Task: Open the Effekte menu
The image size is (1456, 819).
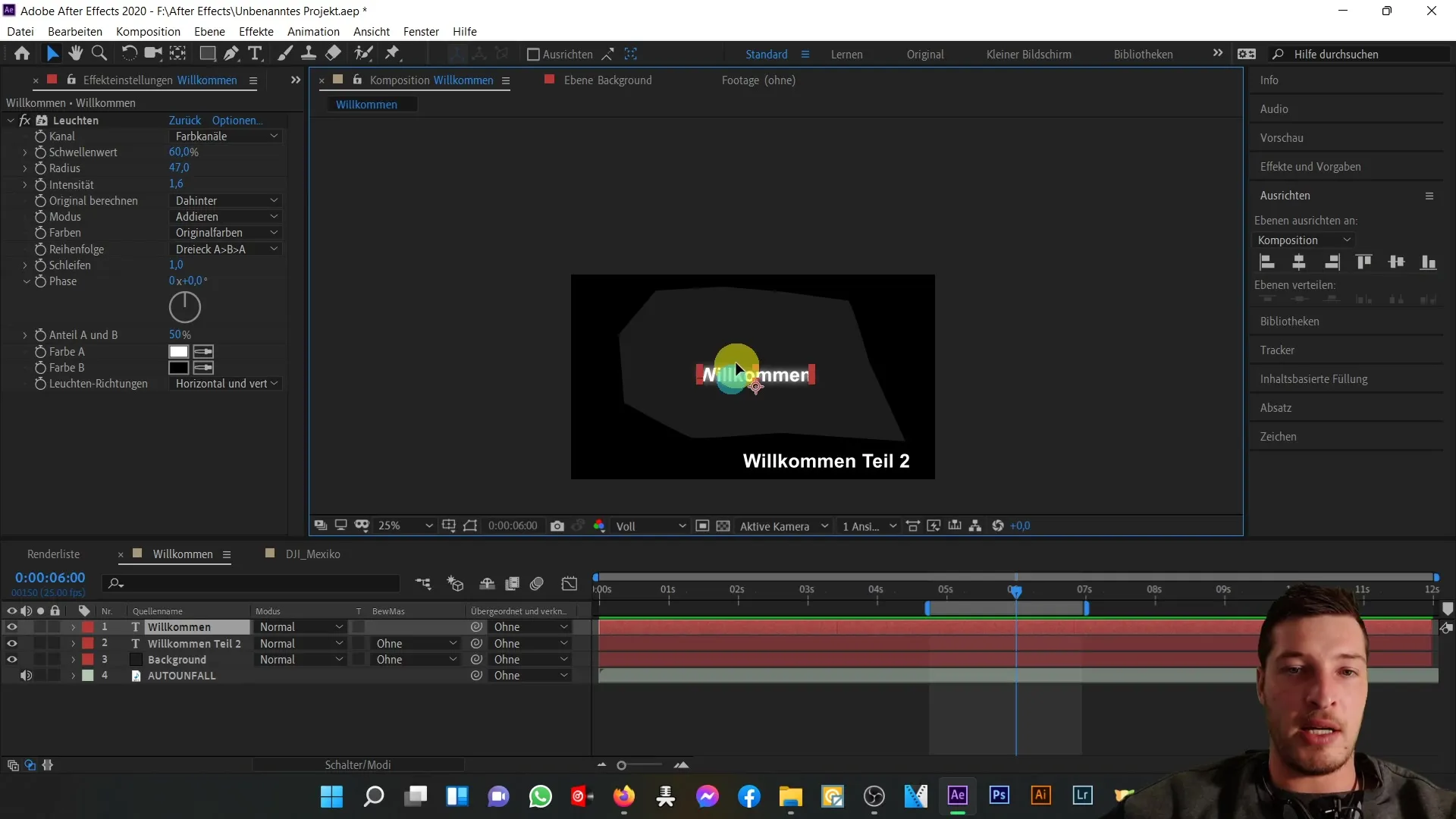Action: tap(256, 32)
